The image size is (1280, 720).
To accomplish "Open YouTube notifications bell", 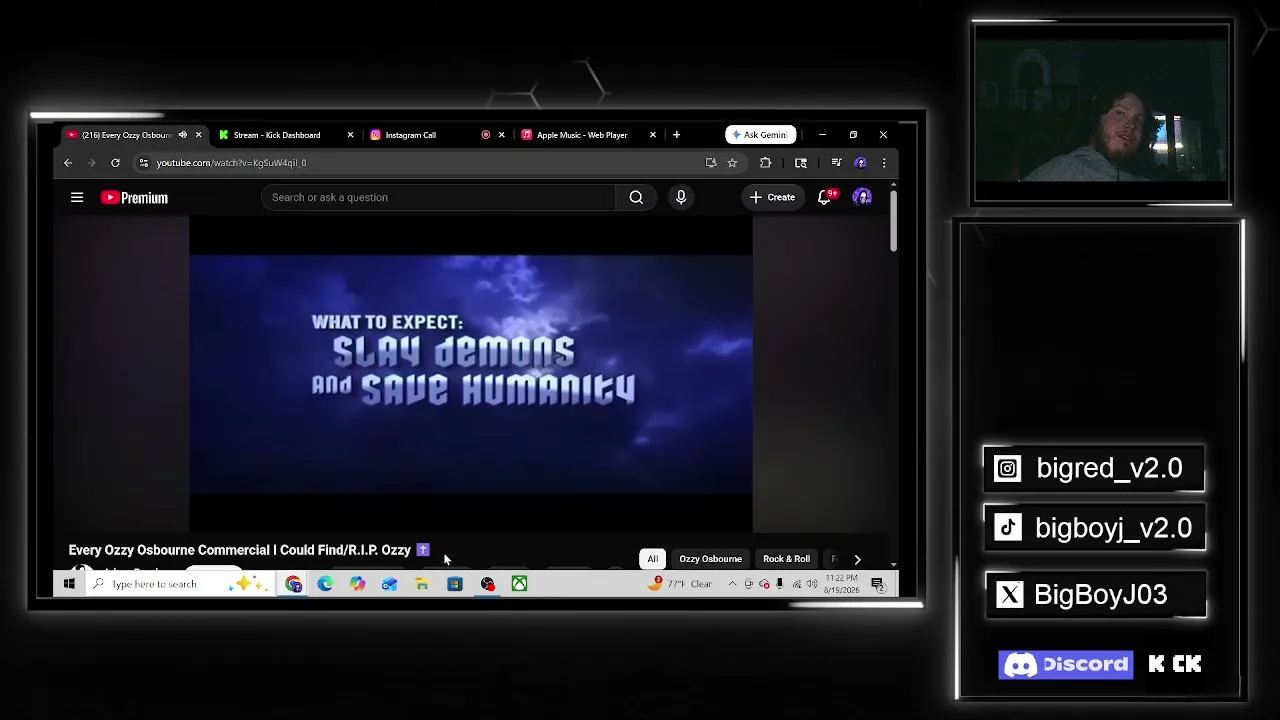I will pos(825,197).
